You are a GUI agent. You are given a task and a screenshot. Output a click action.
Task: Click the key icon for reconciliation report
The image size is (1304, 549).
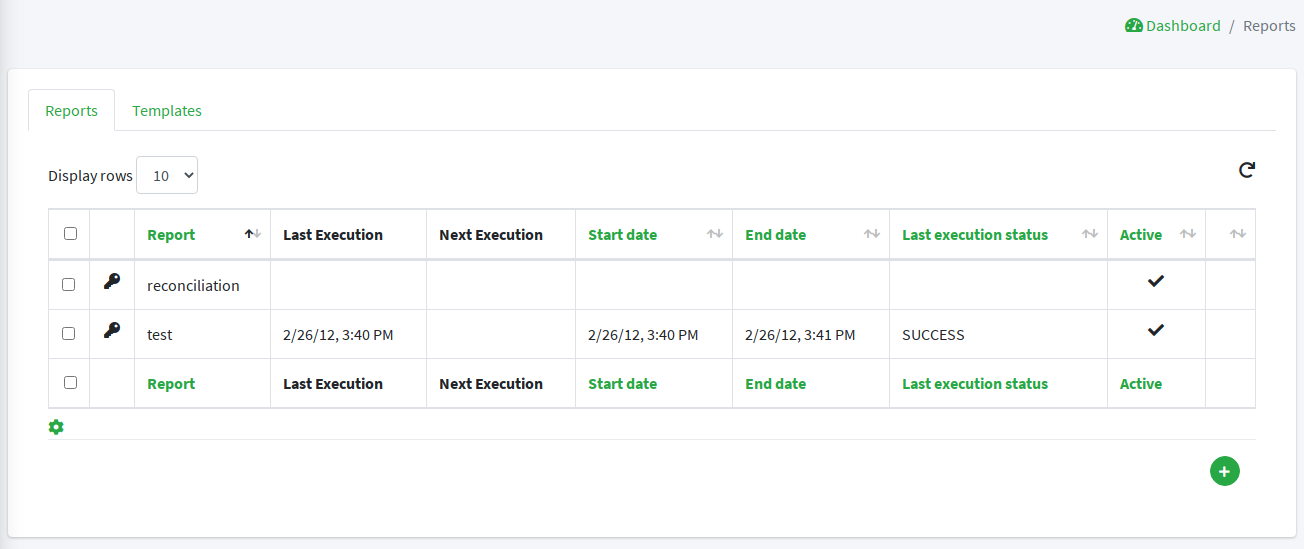[x=112, y=282]
